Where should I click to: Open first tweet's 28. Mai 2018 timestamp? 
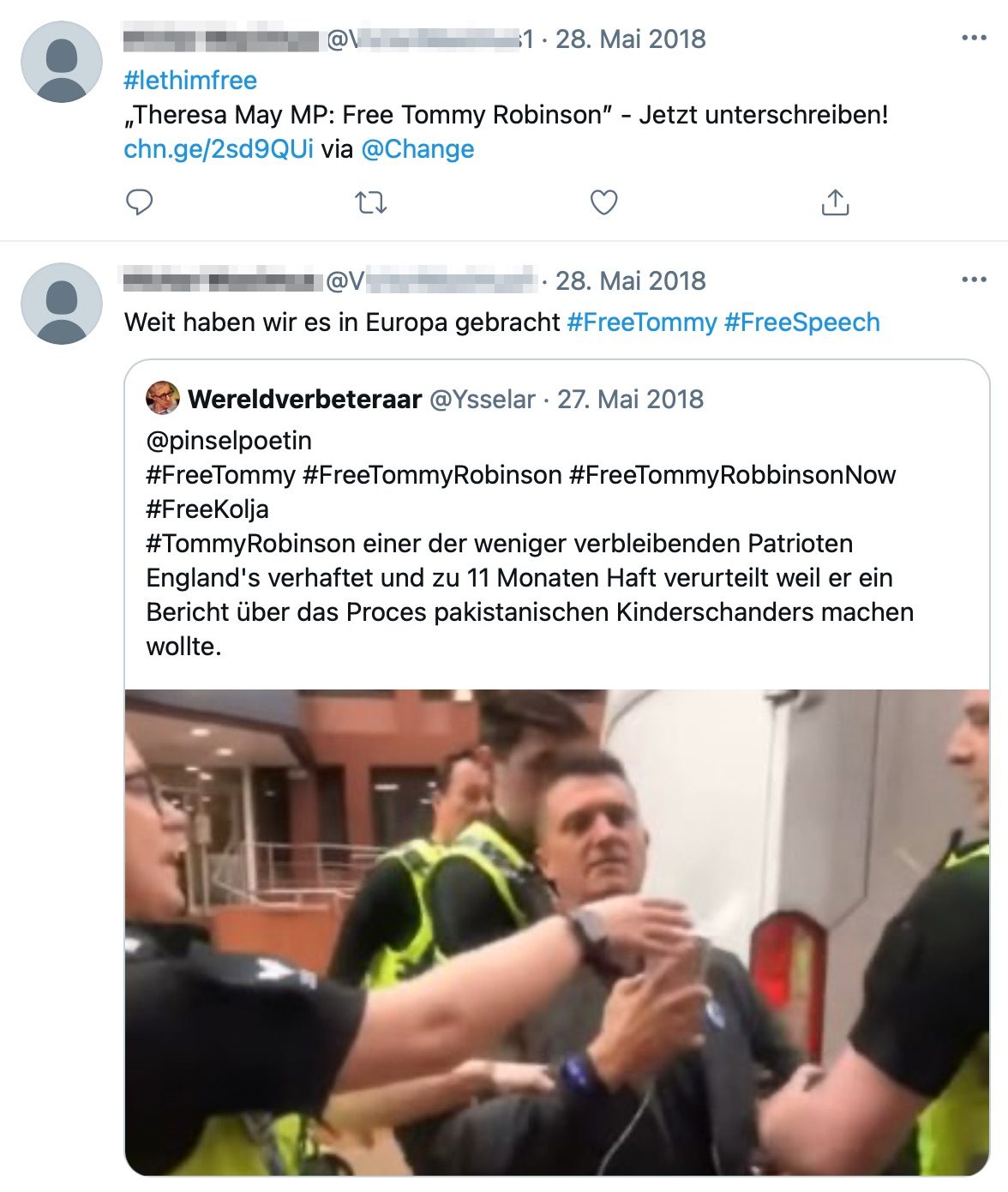pyautogui.click(x=631, y=39)
